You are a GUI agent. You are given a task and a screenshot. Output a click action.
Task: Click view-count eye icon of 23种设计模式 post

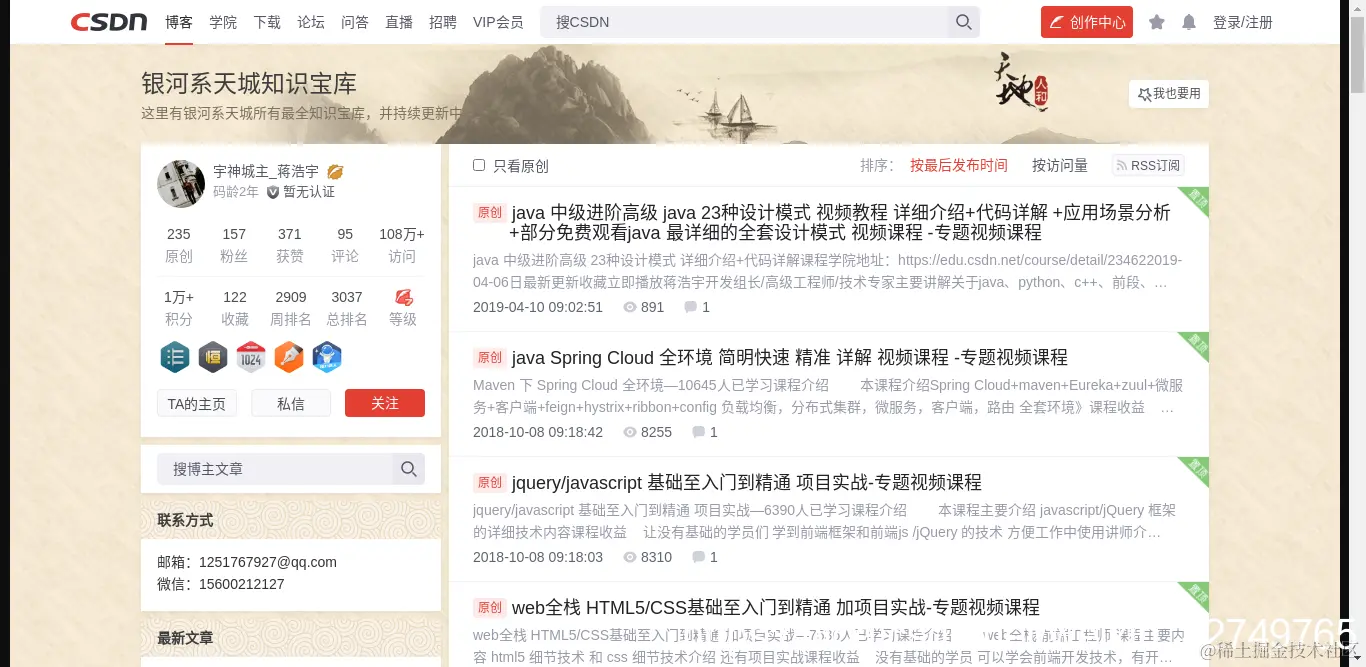coord(630,307)
